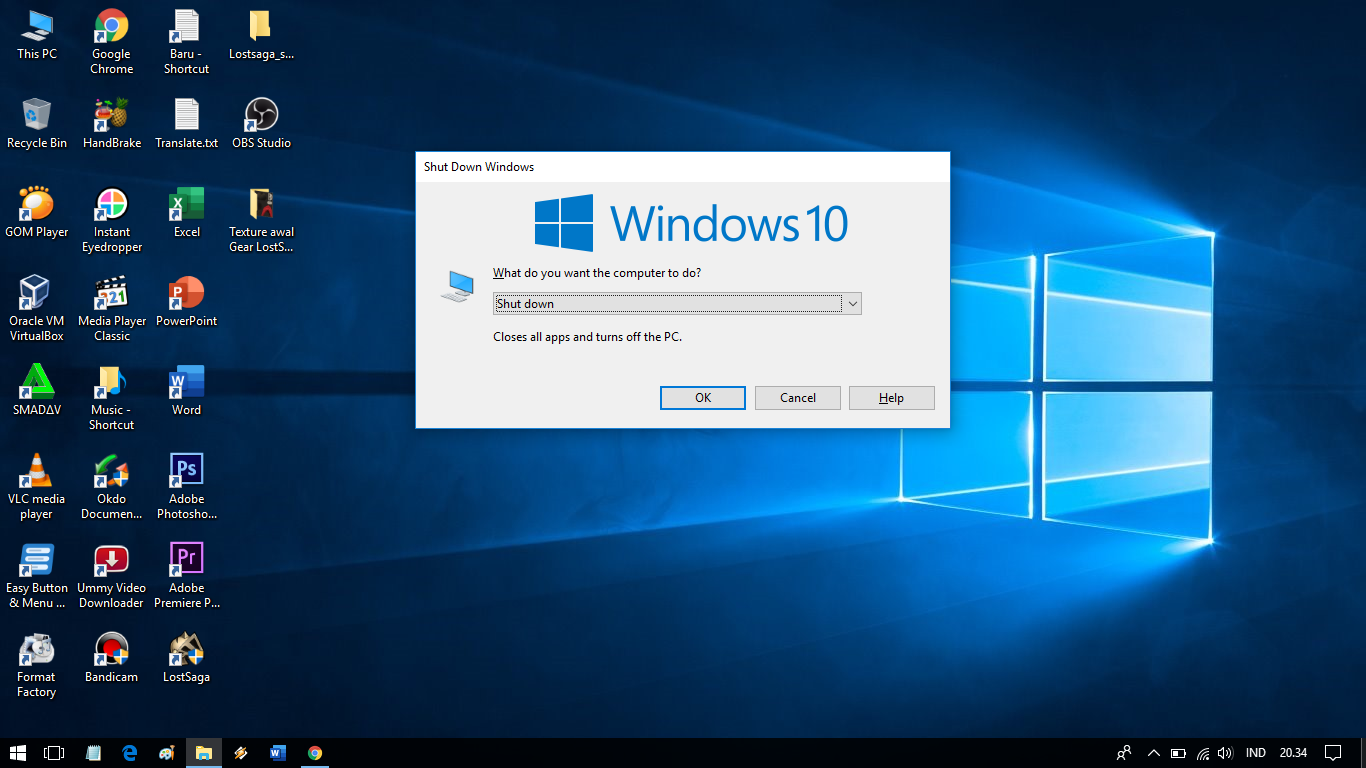The width and height of the screenshot is (1366, 768).
Task: Select the Google Chrome desktop shortcut
Action: coord(111,42)
